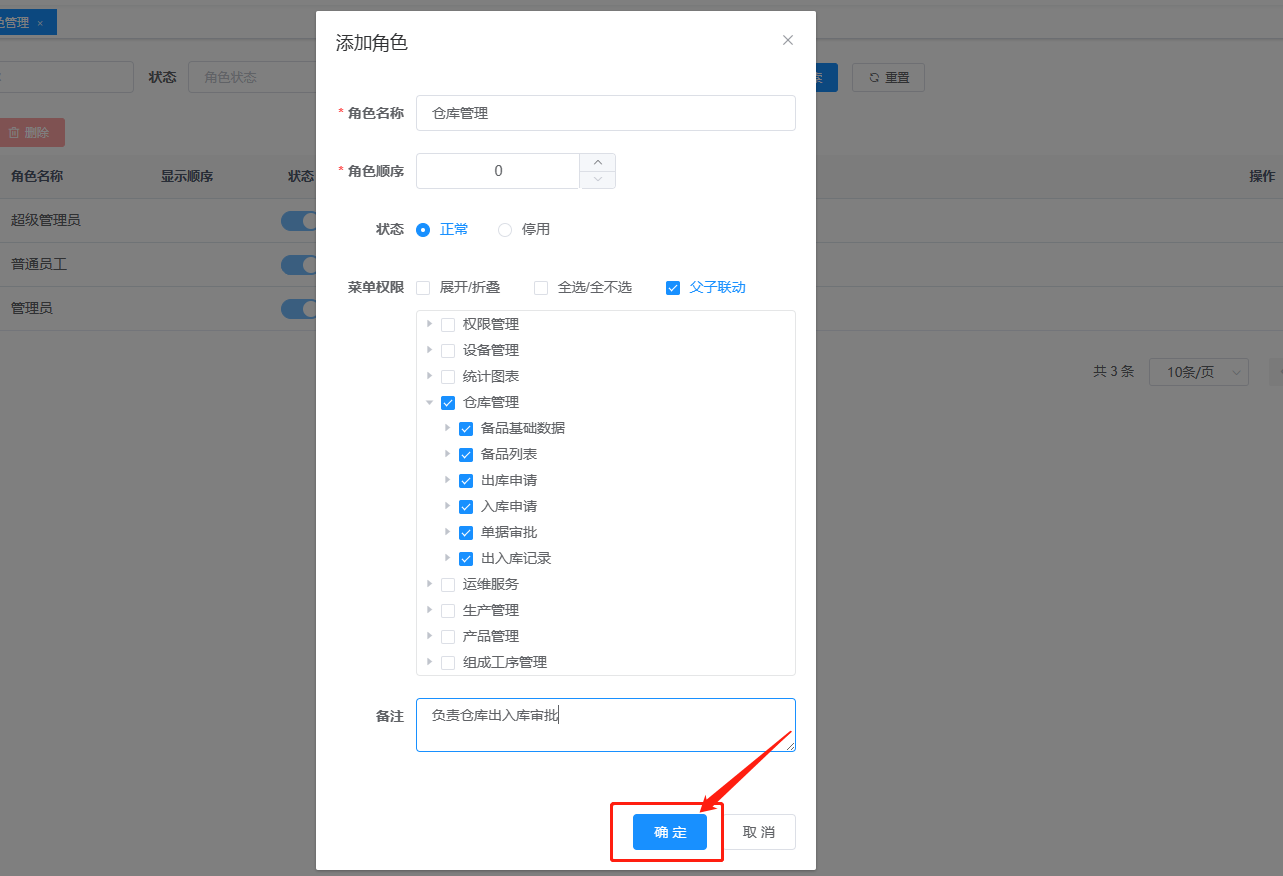Uncheck the 入库申请 checkbox
Image resolution: width=1283 pixels, height=876 pixels.
466,507
